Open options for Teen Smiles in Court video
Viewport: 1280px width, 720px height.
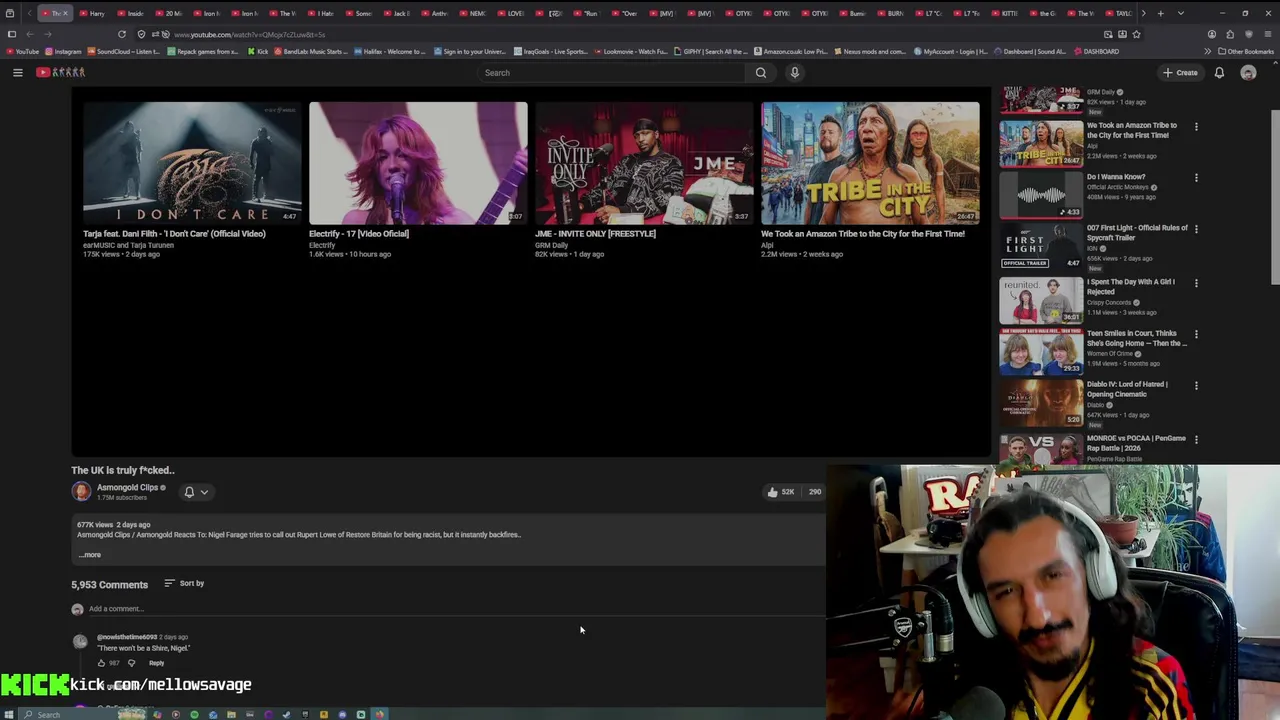tap(1196, 335)
